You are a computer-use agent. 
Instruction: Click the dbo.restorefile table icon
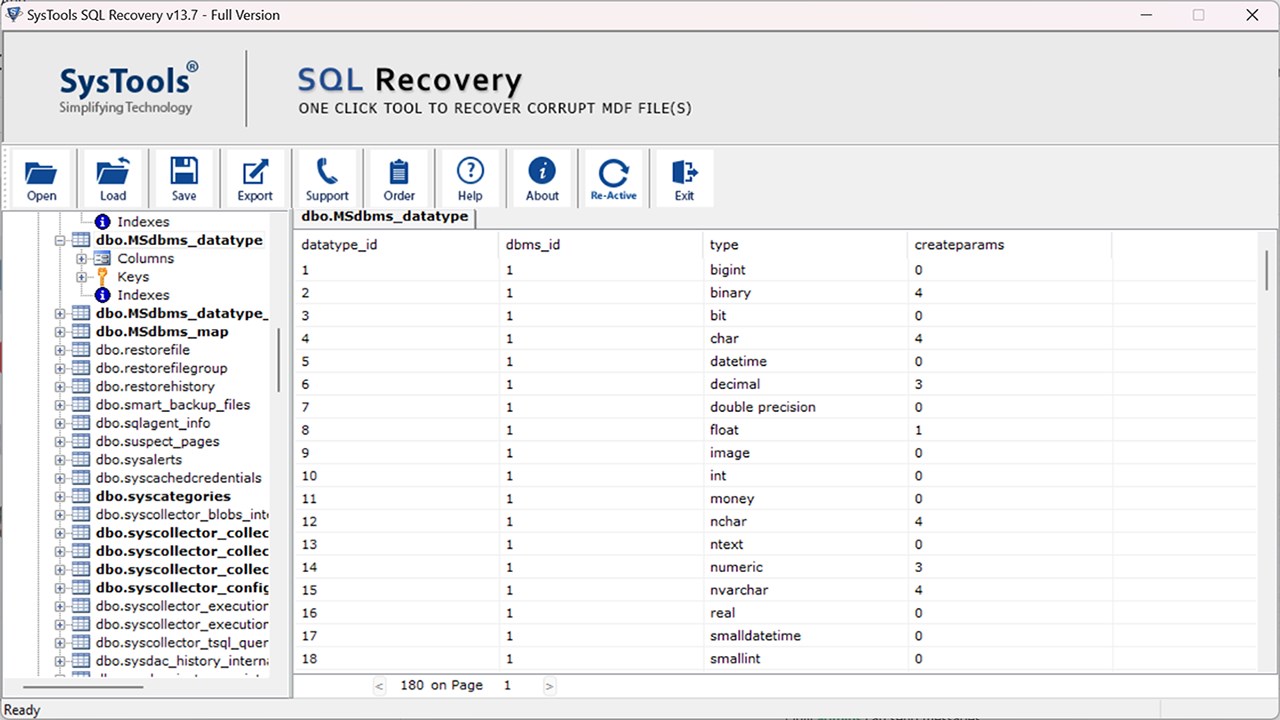click(81, 350)
